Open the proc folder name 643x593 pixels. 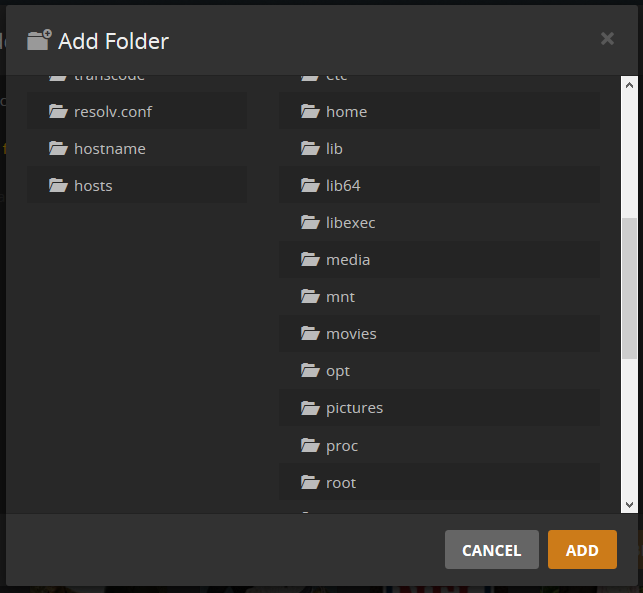tap(342, 446)
